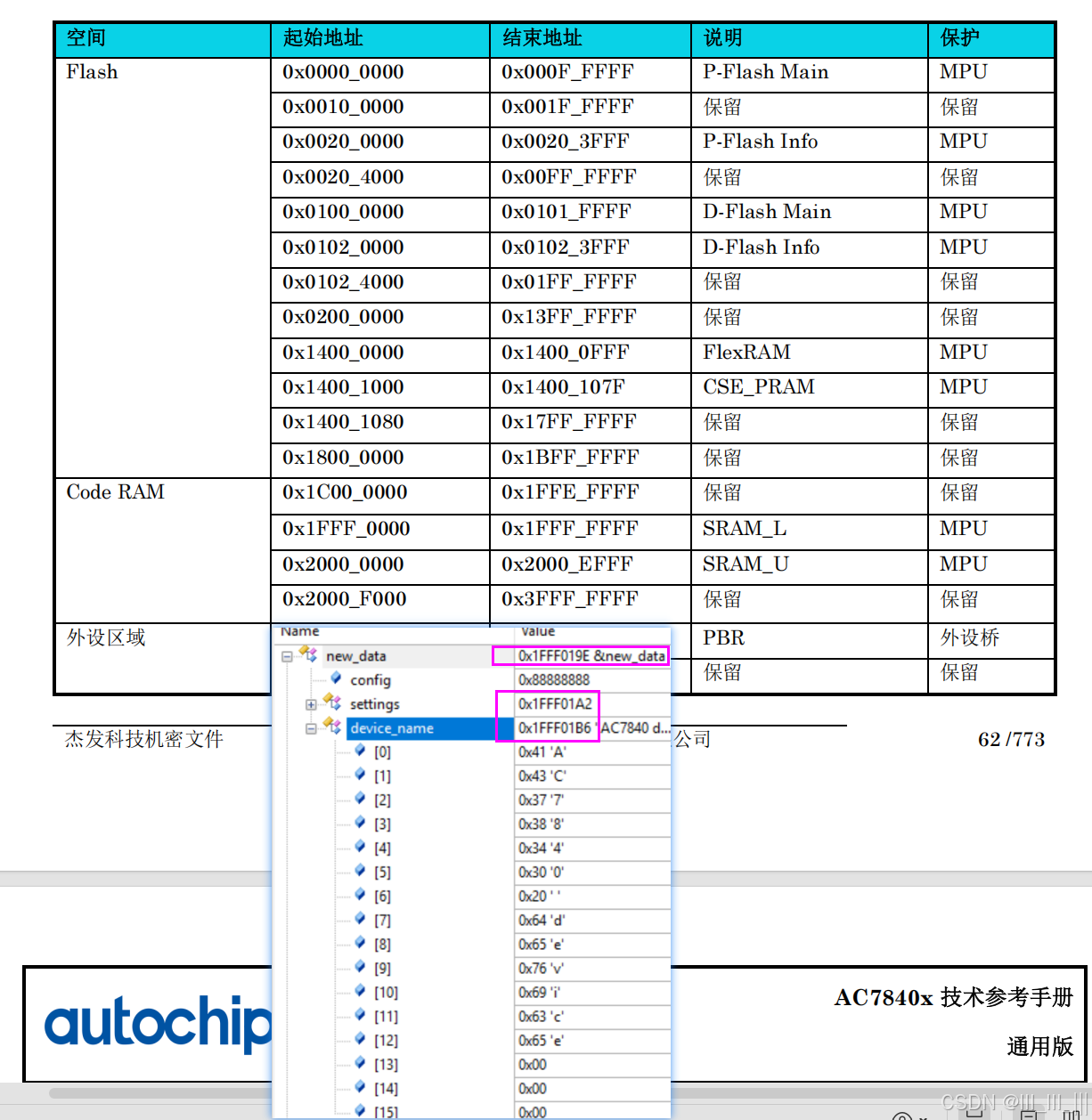Click the value 0x43 'C'

point(542,776)
